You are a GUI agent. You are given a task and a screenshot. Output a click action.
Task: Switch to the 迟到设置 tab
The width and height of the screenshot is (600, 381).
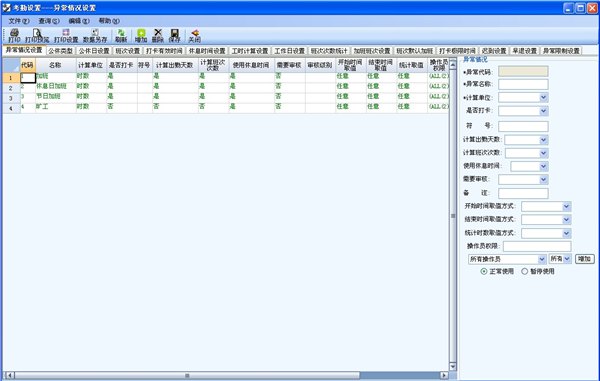pos(494,50)
